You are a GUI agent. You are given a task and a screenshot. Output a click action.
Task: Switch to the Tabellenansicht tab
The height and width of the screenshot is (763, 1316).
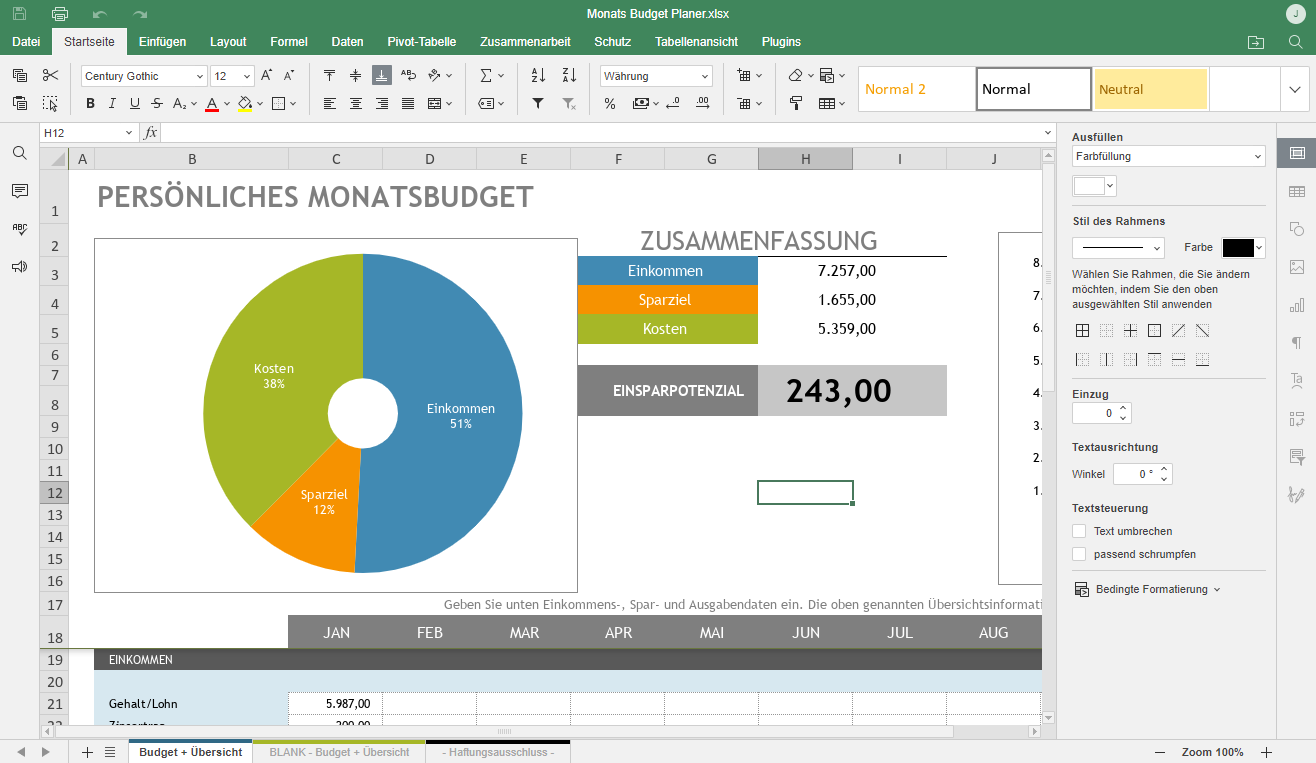[697, 42]
